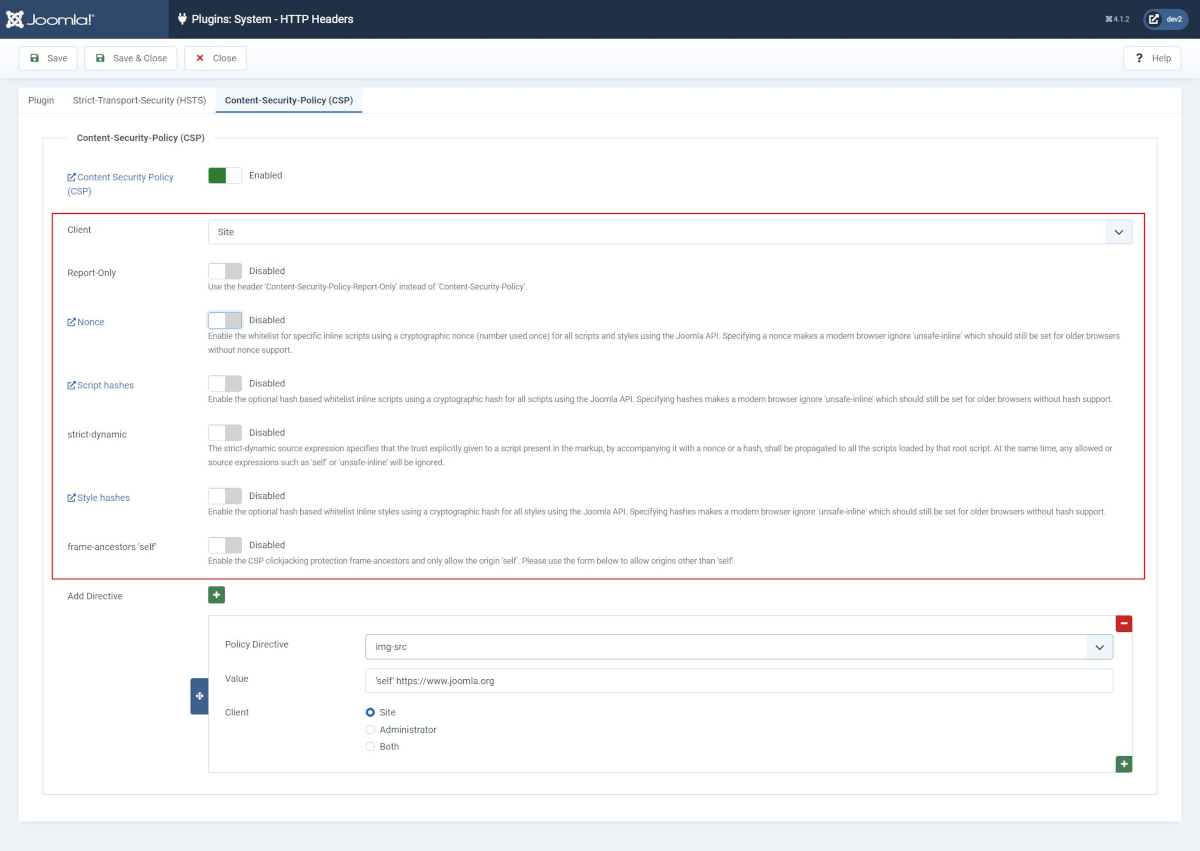The image size is (1200, 851).
Task: Switch to the Plugin tab
Action: tap(40, 100)
